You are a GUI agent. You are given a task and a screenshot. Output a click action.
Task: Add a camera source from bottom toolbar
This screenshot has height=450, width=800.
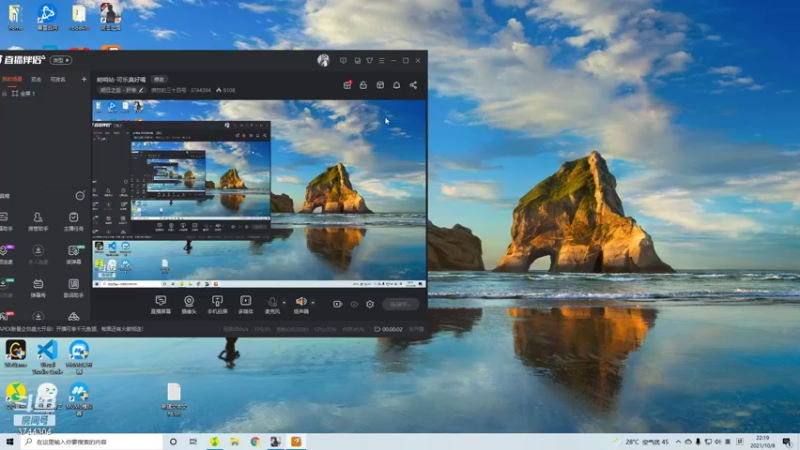(x=189, y=305)
